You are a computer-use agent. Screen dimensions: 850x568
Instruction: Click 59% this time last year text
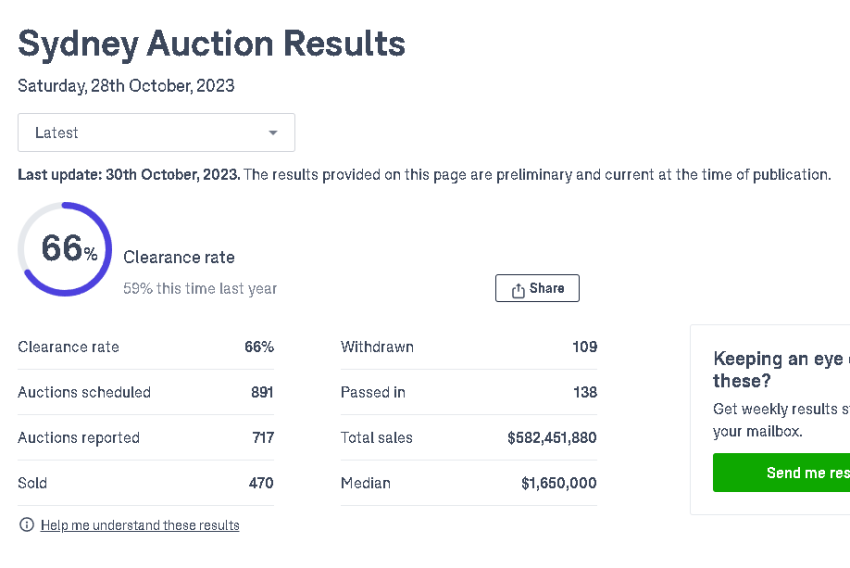(200, 288)
